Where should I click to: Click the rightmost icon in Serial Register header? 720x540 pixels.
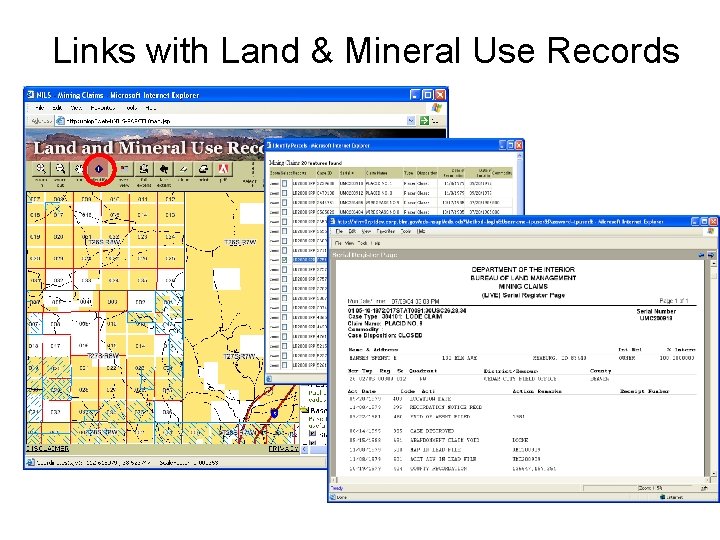(x=711, y=254)
